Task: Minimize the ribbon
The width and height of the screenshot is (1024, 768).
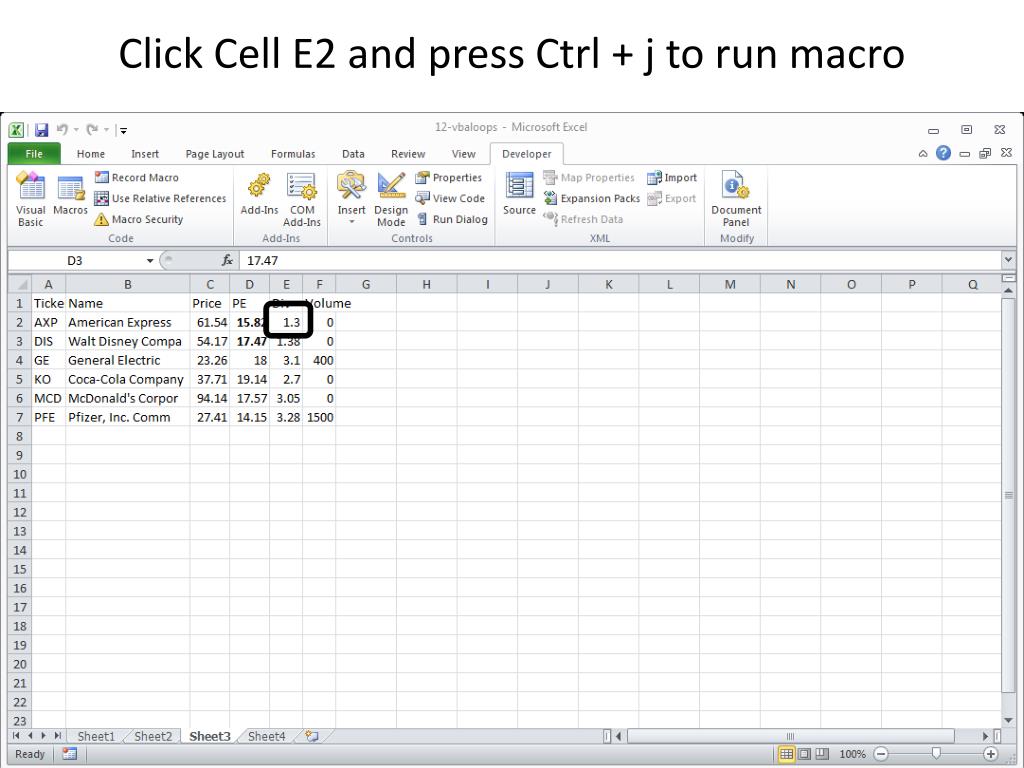Action: [923, 153]
